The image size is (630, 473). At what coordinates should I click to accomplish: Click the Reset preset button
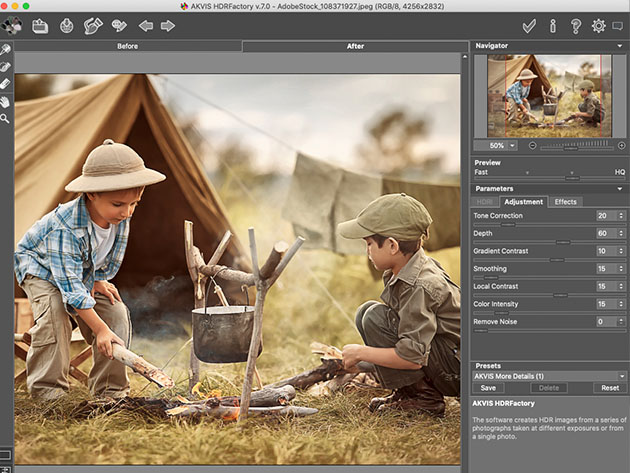tap(609, 387)
